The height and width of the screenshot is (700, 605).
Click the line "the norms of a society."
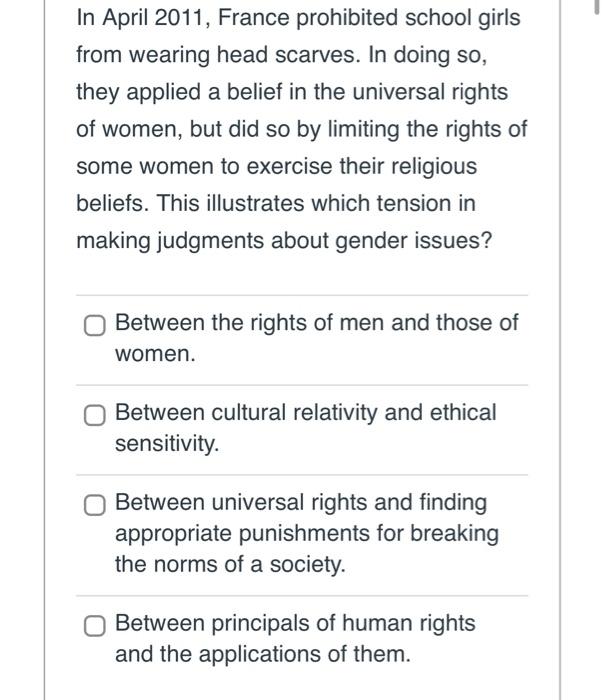tap(230, 564)
